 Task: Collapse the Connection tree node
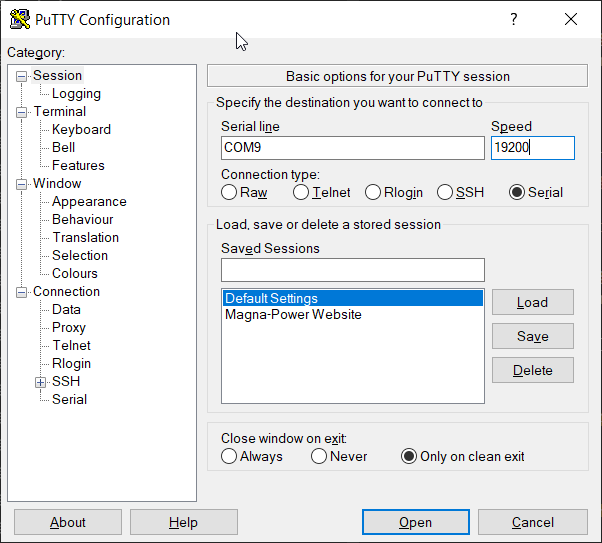pyautogui.click(x=22, y=292)
